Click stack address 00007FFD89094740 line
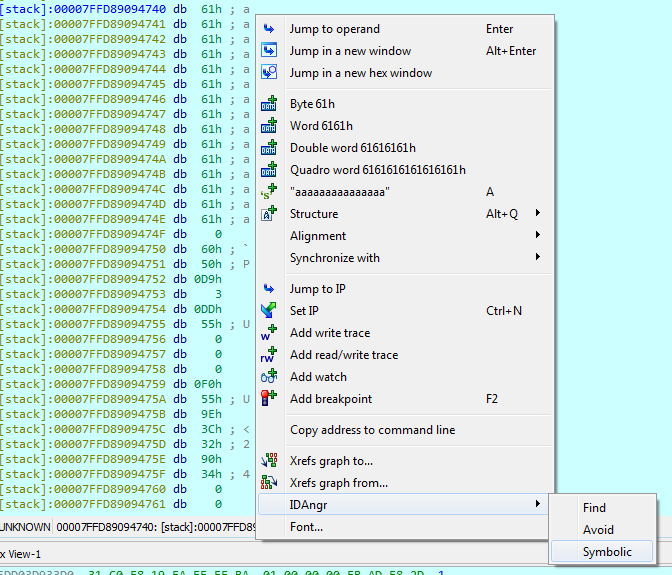672x575 pixels. [x=125, y=9]
